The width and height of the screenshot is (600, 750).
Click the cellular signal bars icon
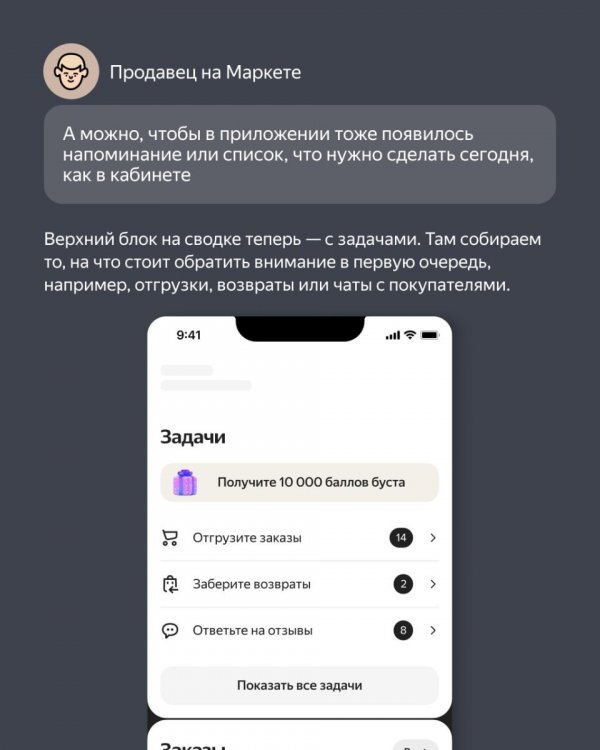392,335
